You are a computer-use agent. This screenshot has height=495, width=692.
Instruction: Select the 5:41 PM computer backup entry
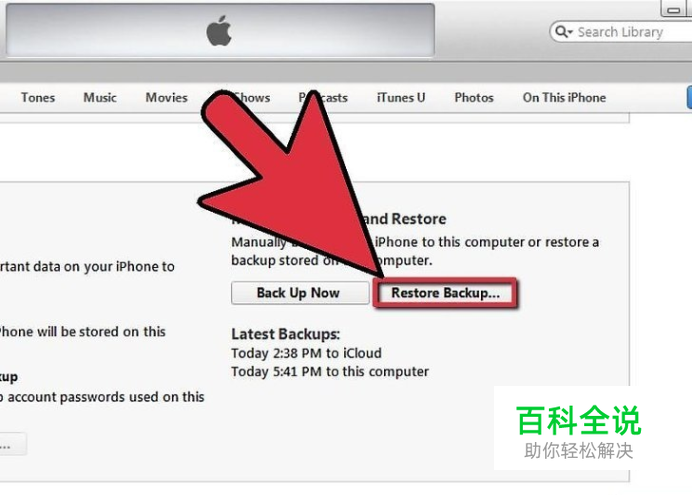pos(330,371)
